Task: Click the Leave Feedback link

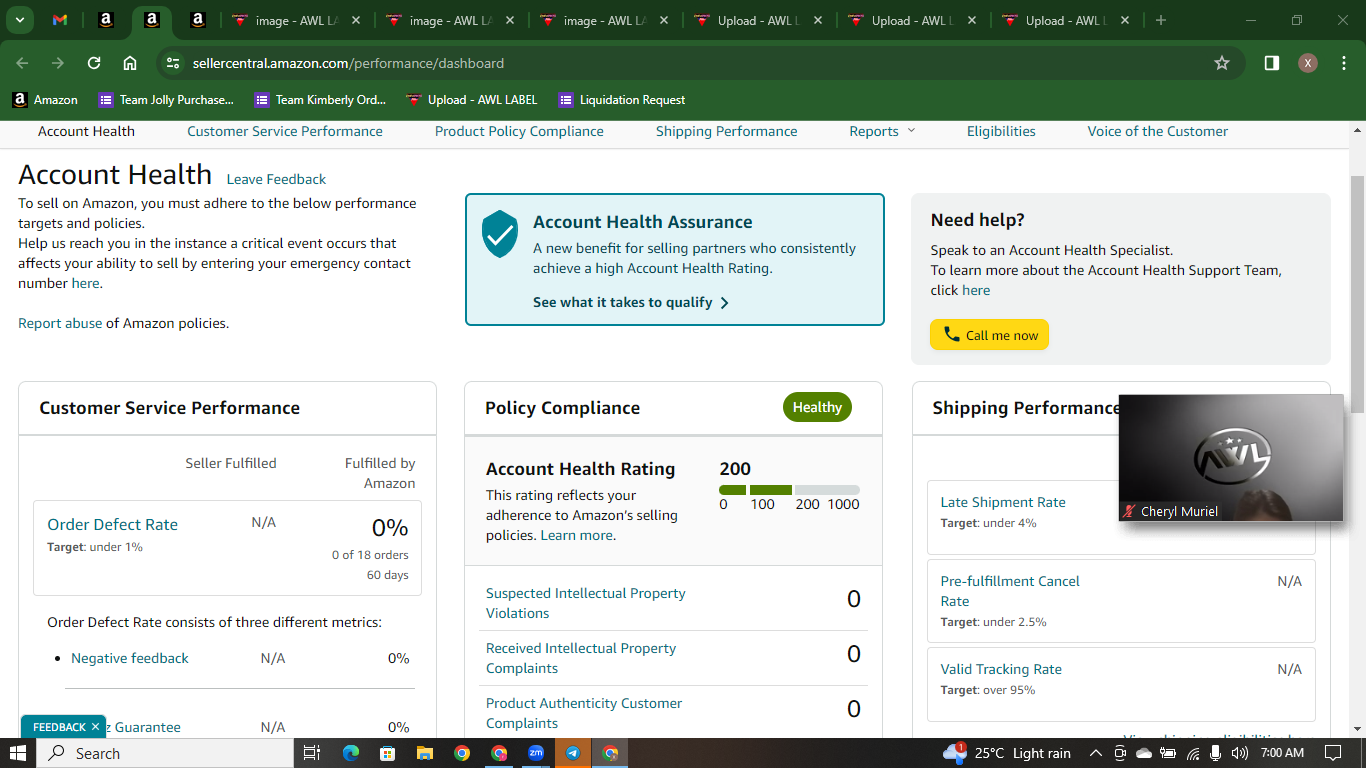Action: point(276,179)
